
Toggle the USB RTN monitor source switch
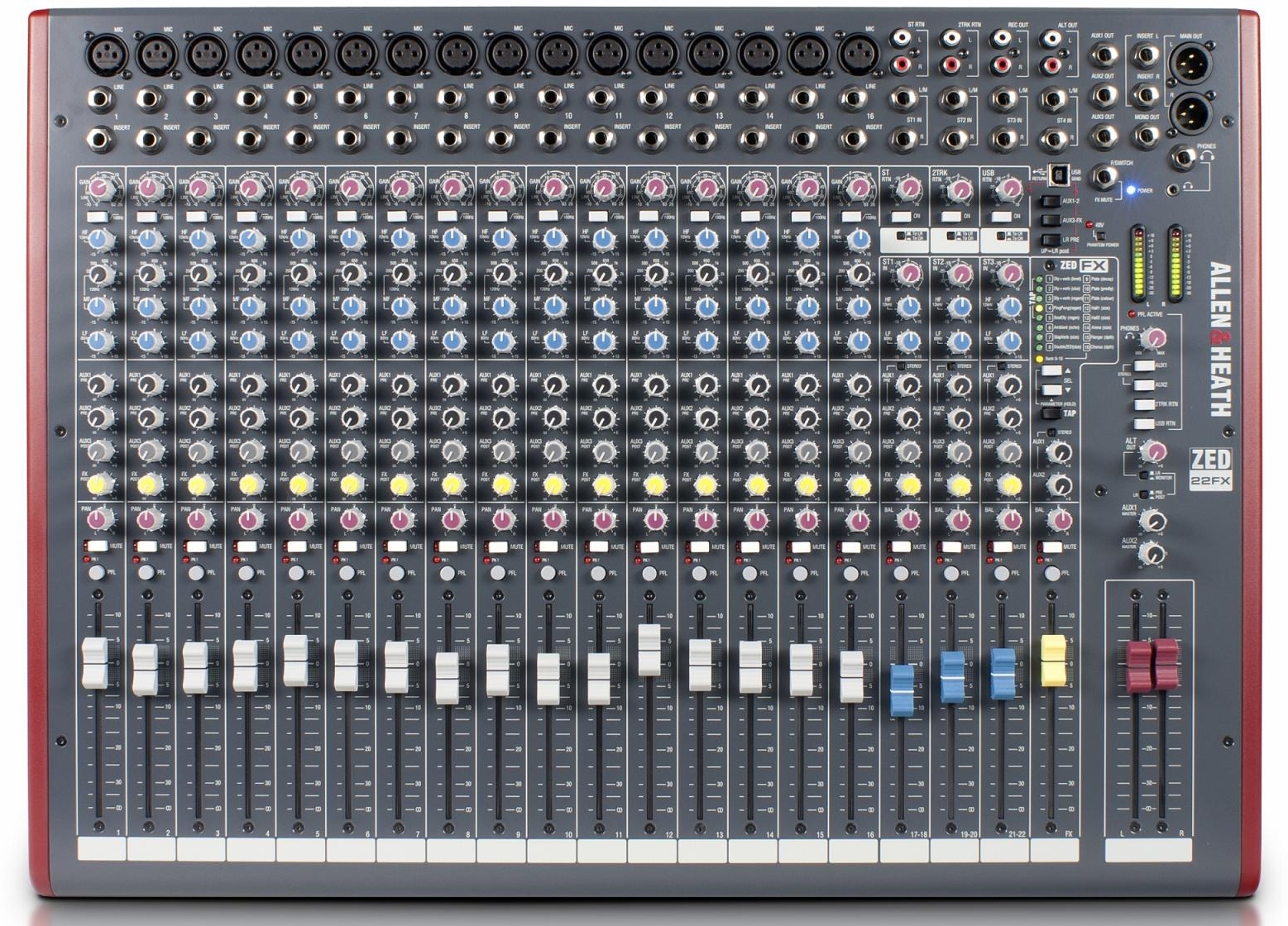1143,423
